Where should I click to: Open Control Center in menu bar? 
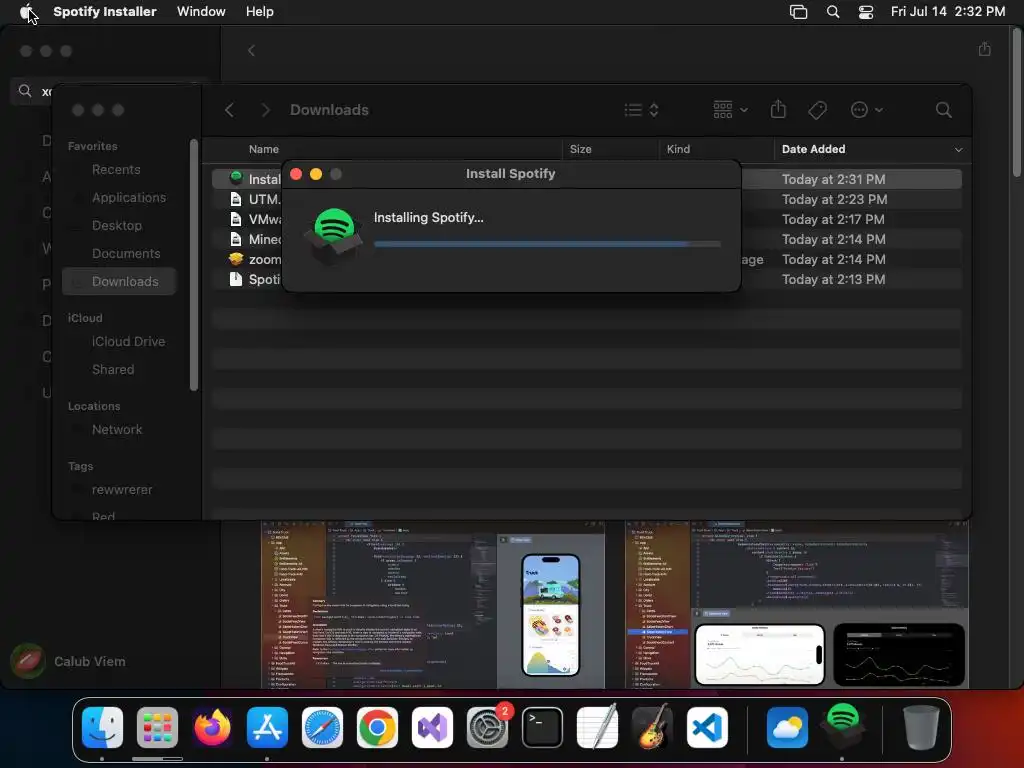(x=866, y=12)
